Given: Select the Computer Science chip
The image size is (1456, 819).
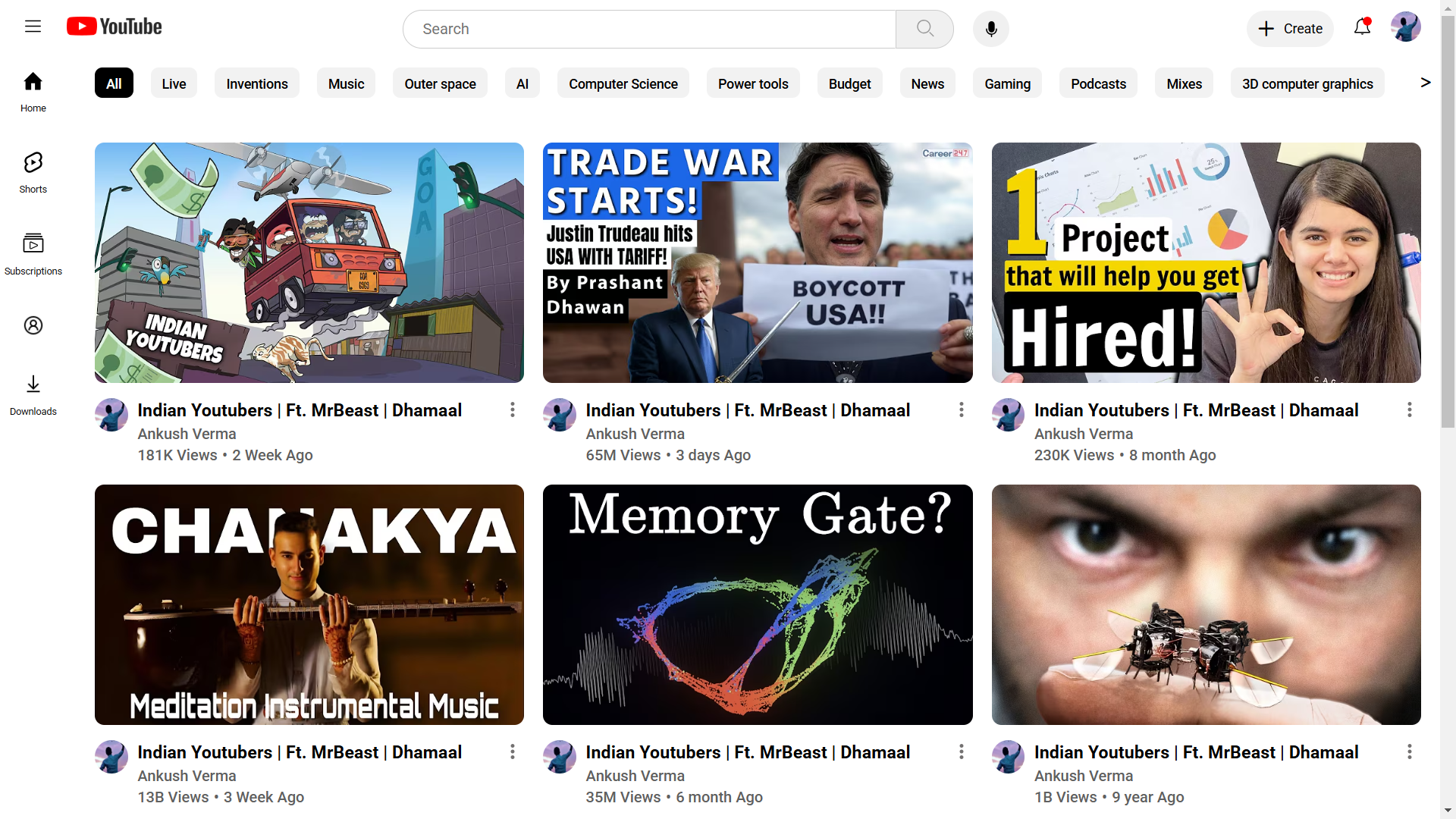Looking at the screenshot, I should (x=623, y=83).
